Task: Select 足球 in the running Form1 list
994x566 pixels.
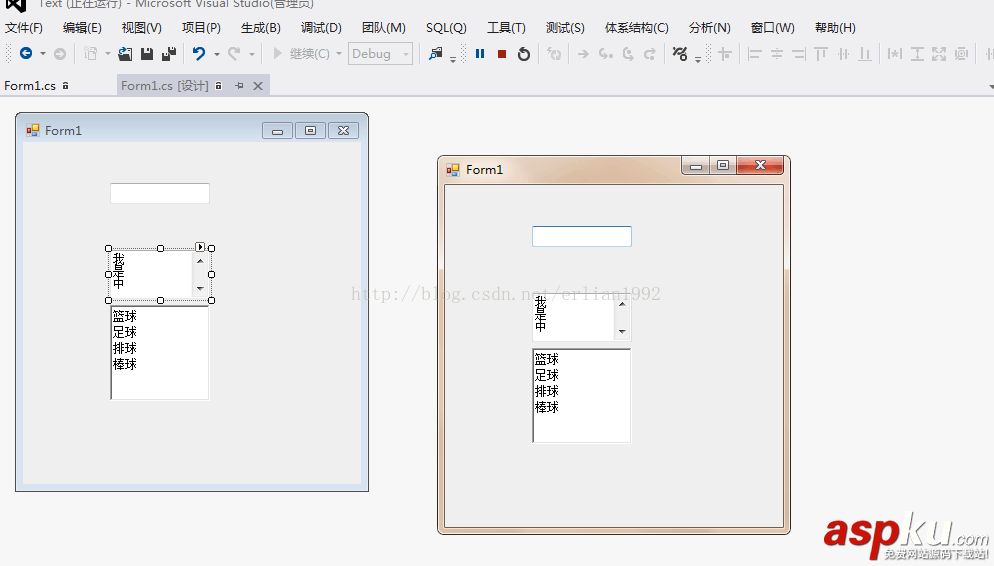Action: pyautogui.click(x=546, y=375)
